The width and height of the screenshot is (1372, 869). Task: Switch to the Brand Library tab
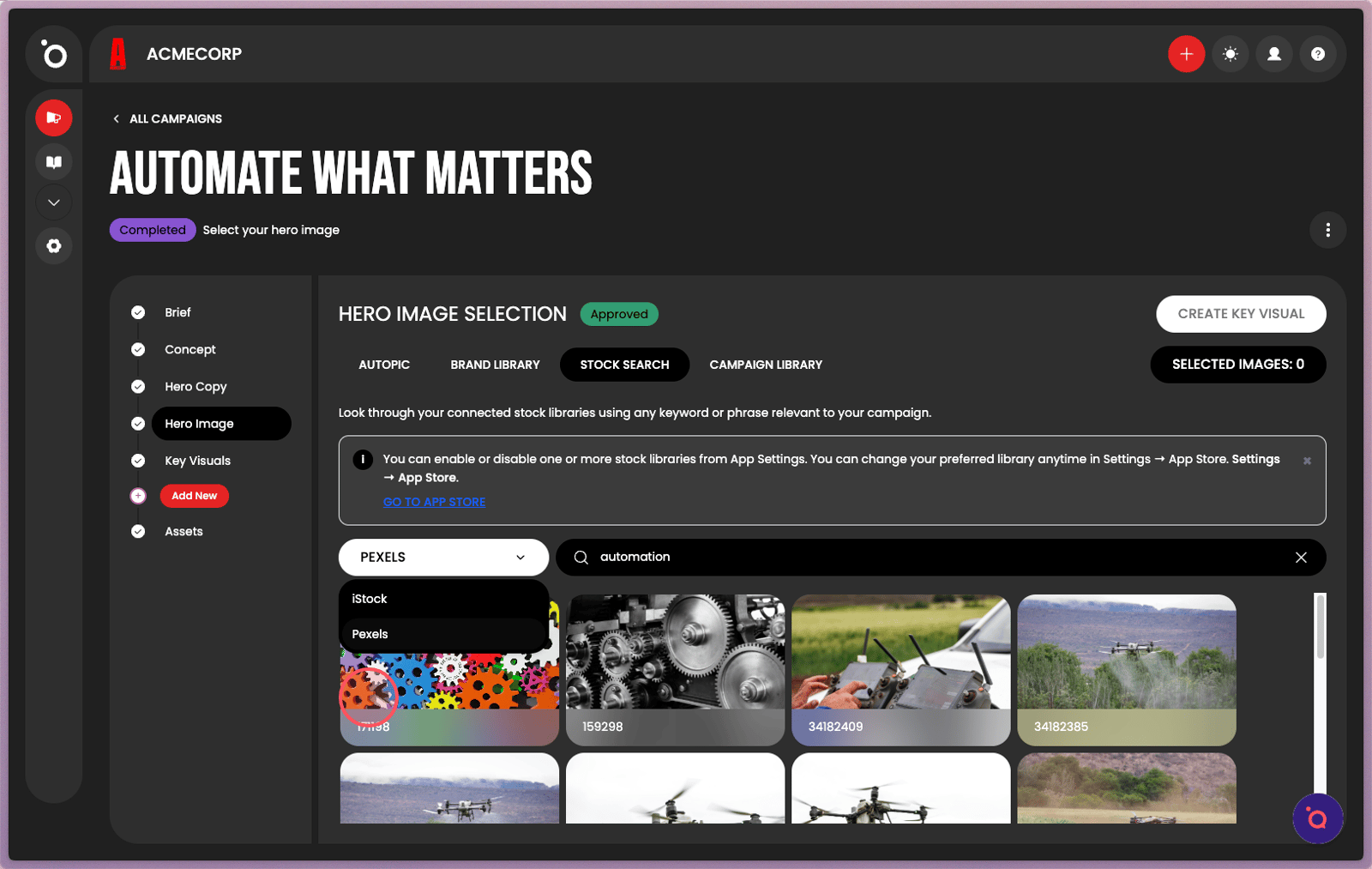[496, 365]
